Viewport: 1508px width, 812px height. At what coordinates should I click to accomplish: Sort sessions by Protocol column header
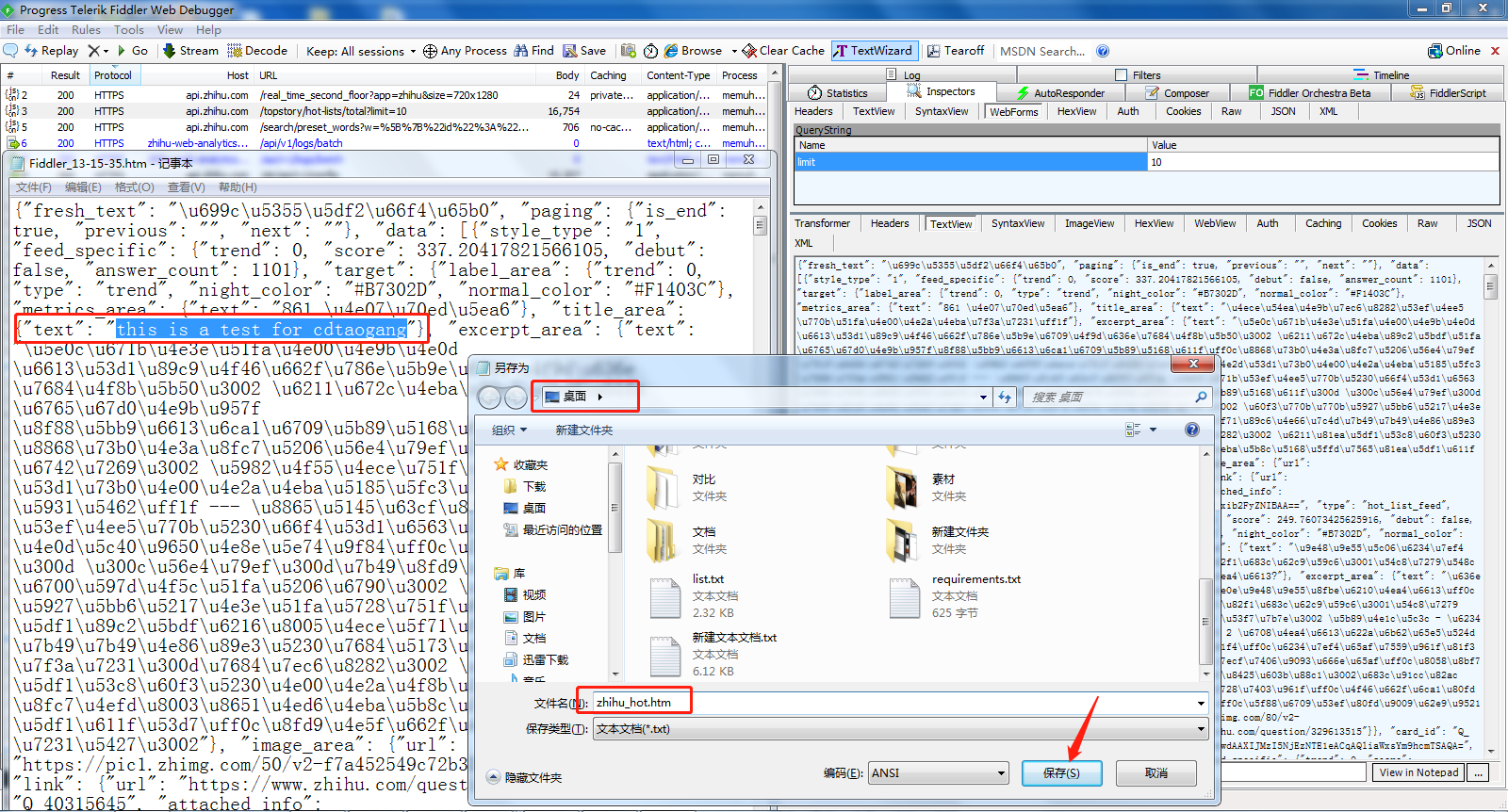pyautogui.click(x=113, y=75)
